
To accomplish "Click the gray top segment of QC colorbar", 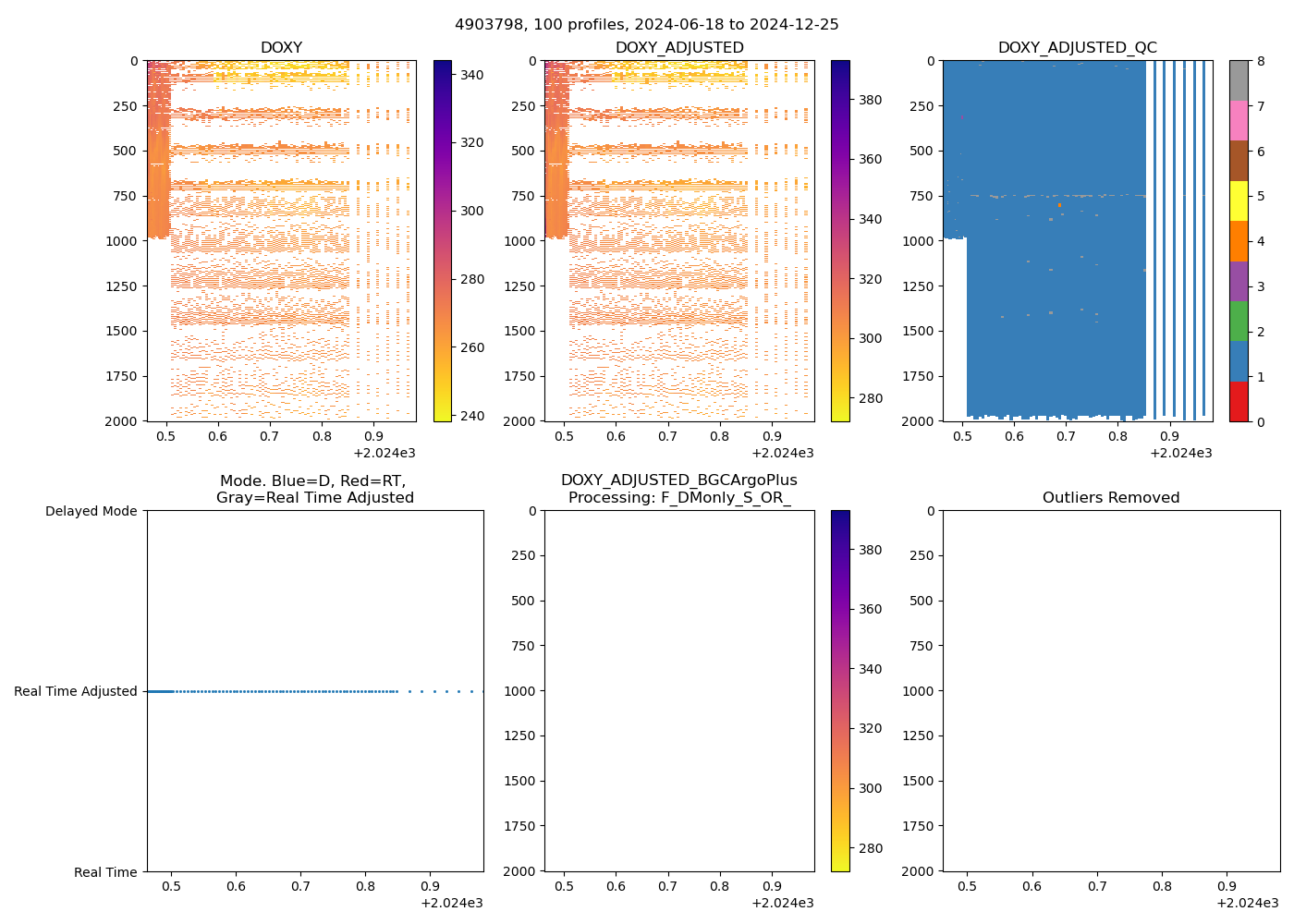I will point(1239,80).
